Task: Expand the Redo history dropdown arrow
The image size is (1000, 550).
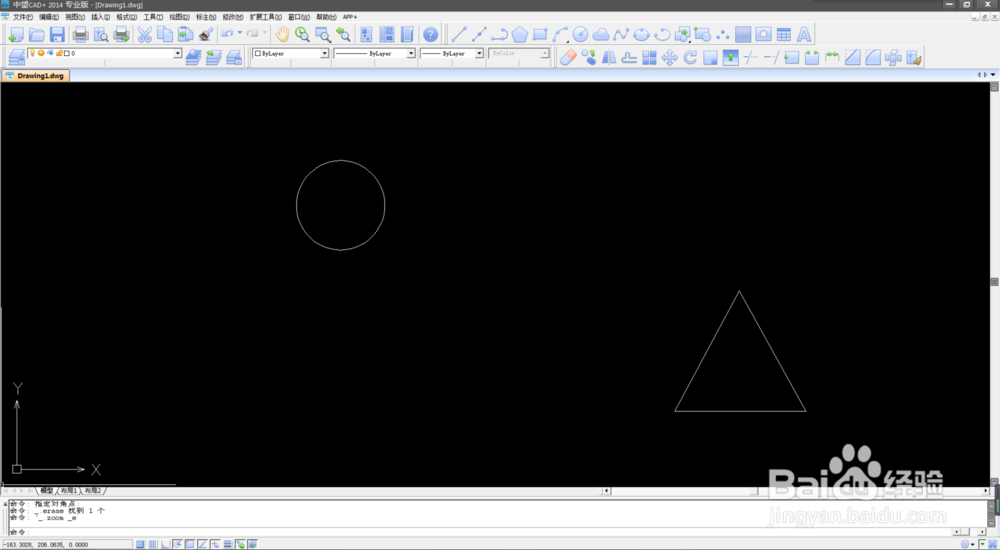Action: tap(265, 33)
